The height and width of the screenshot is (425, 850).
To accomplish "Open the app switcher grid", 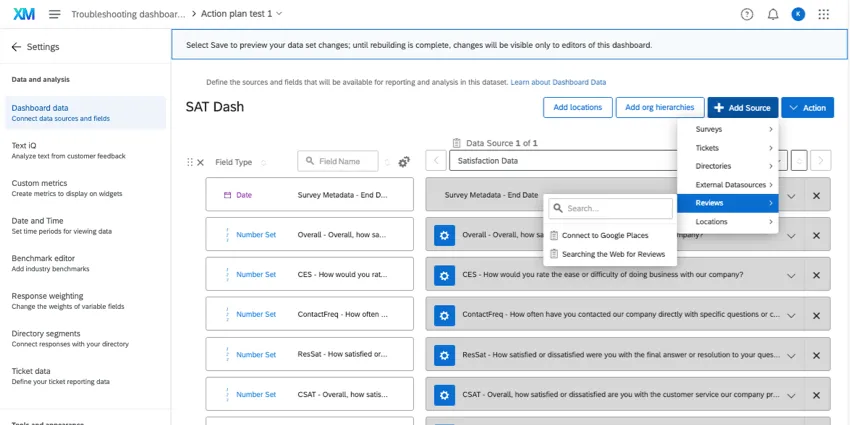I will pos(823,14).
